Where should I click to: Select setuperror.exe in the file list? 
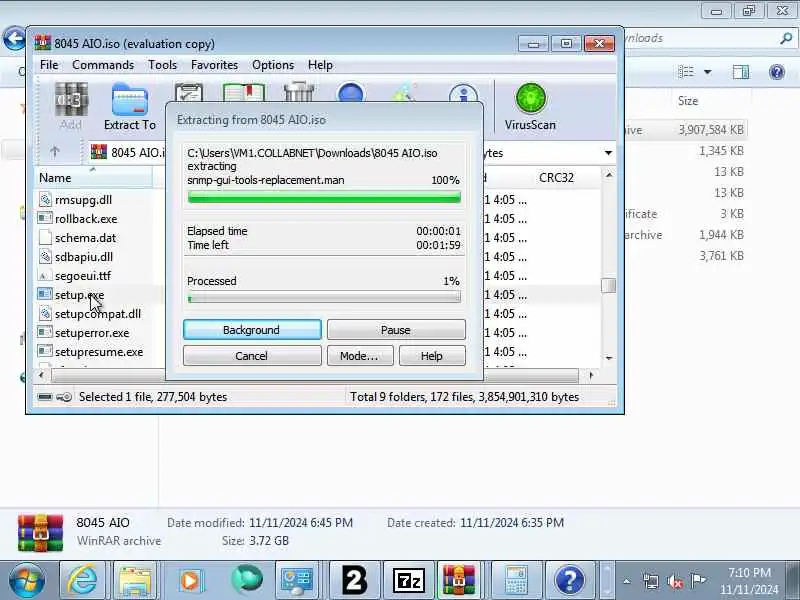[x=84, y=333]
